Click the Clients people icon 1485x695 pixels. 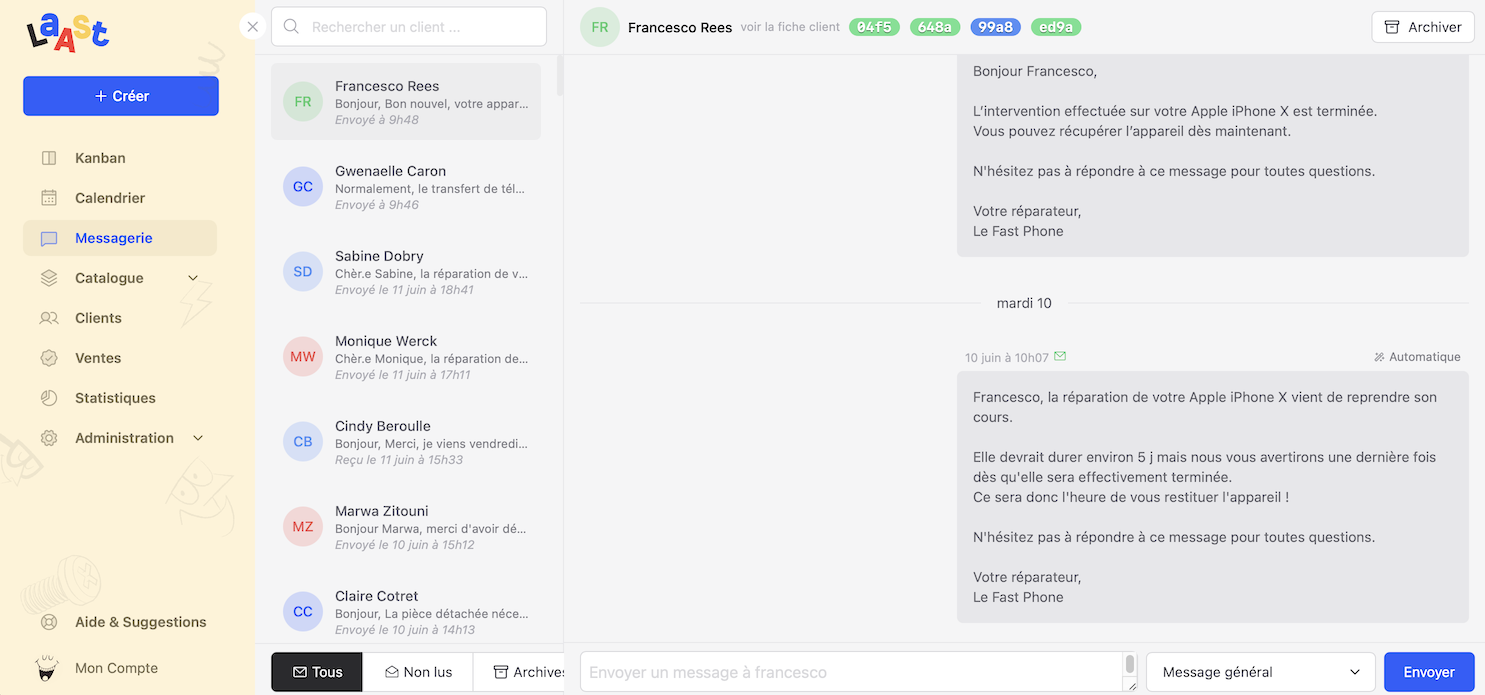point(49,318)
